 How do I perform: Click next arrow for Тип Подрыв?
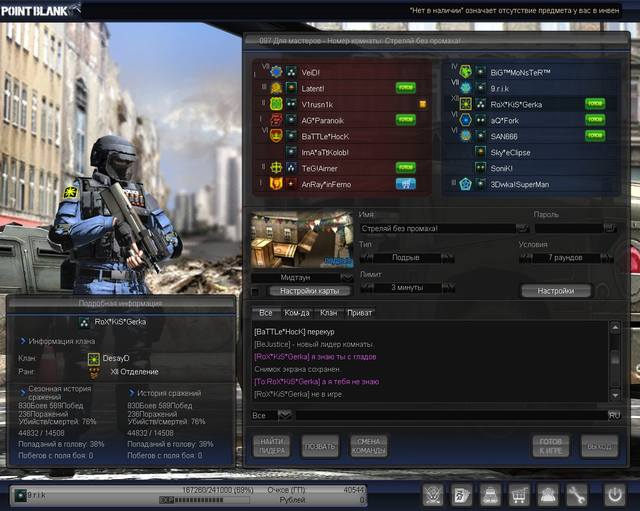point(448,258)
